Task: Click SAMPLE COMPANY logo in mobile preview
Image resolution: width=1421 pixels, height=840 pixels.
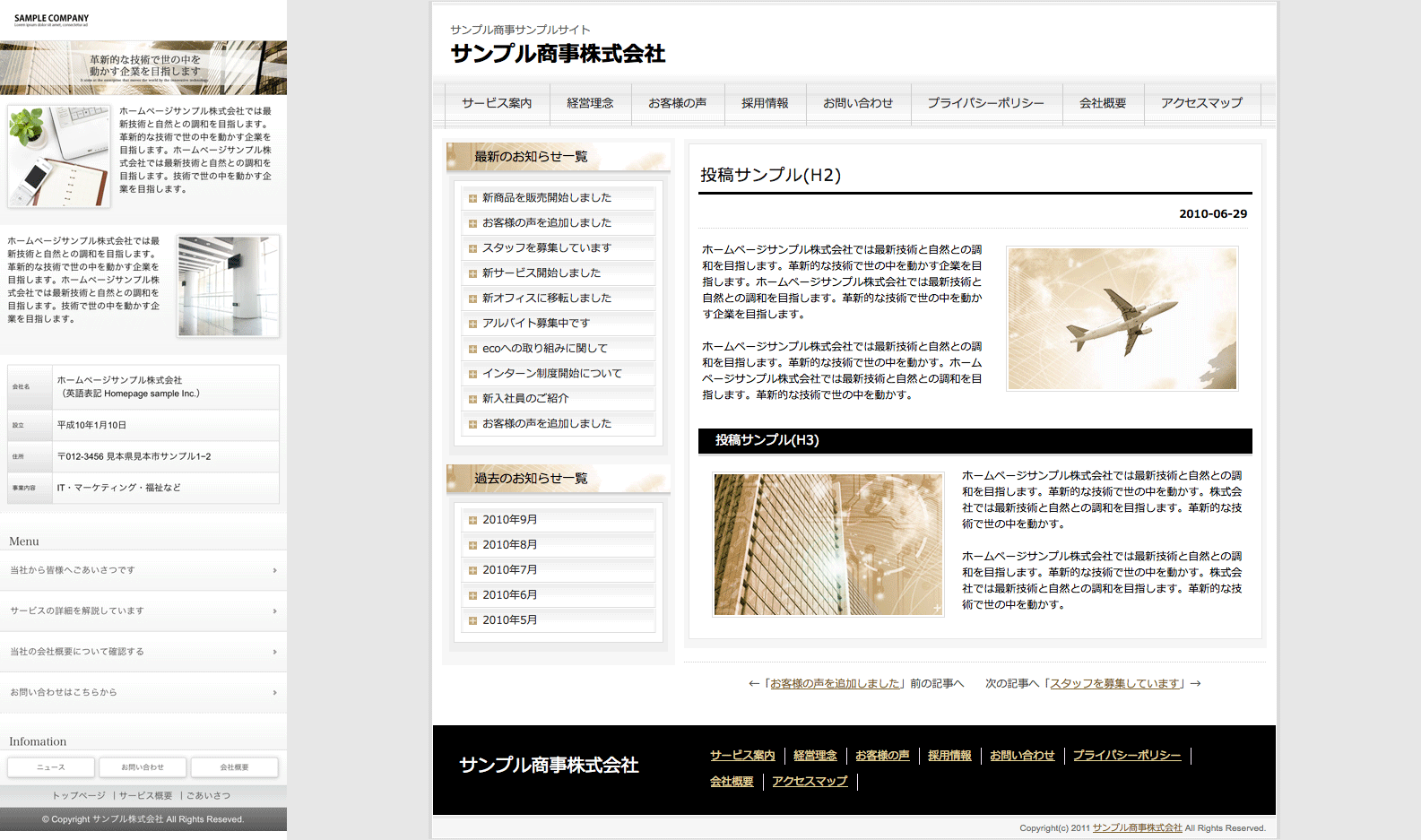Action: click(x=51, y=19)
